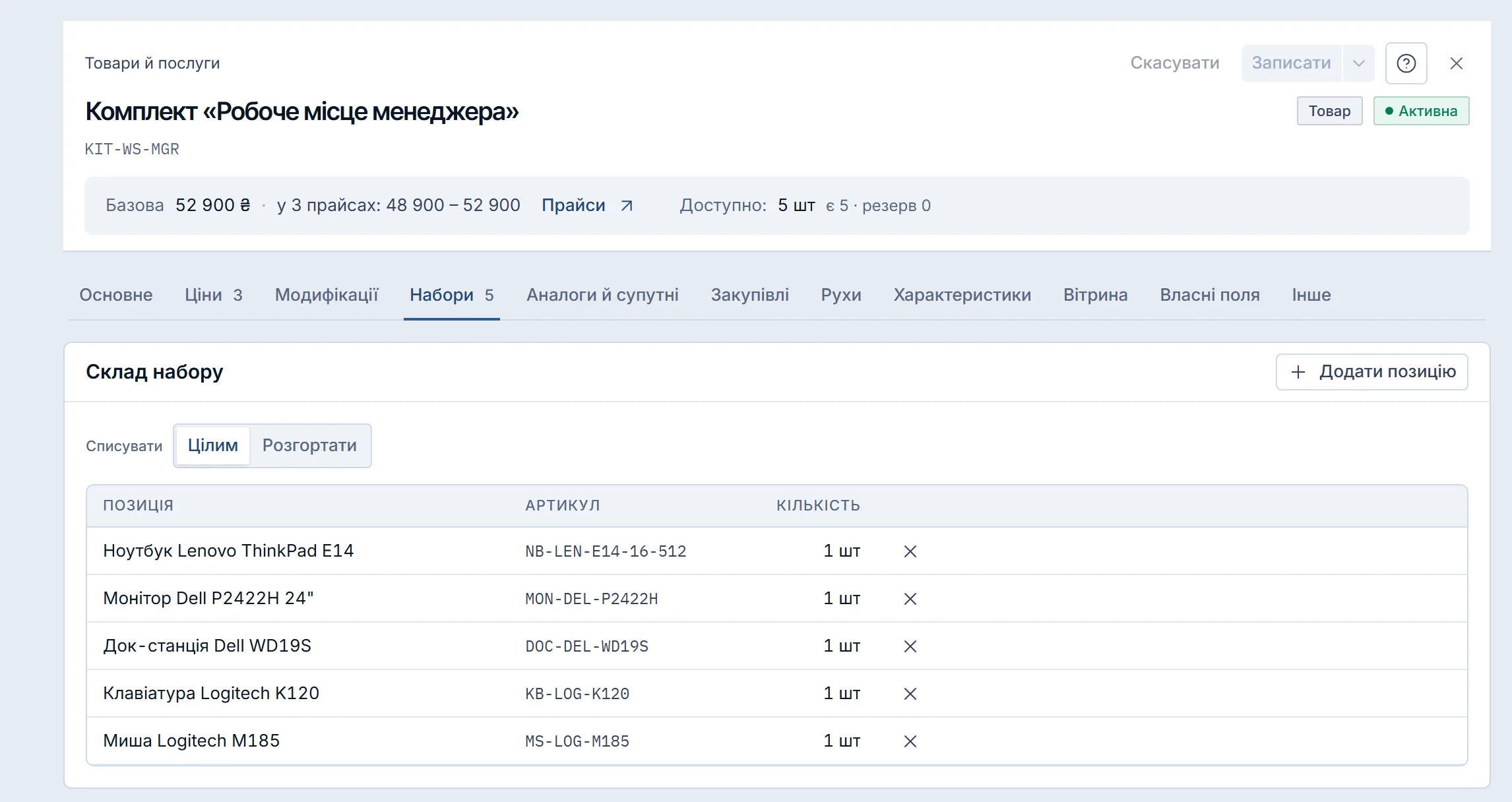Switch to the Інше tab
This screenshot has width=1512, height=802.
1311,295
